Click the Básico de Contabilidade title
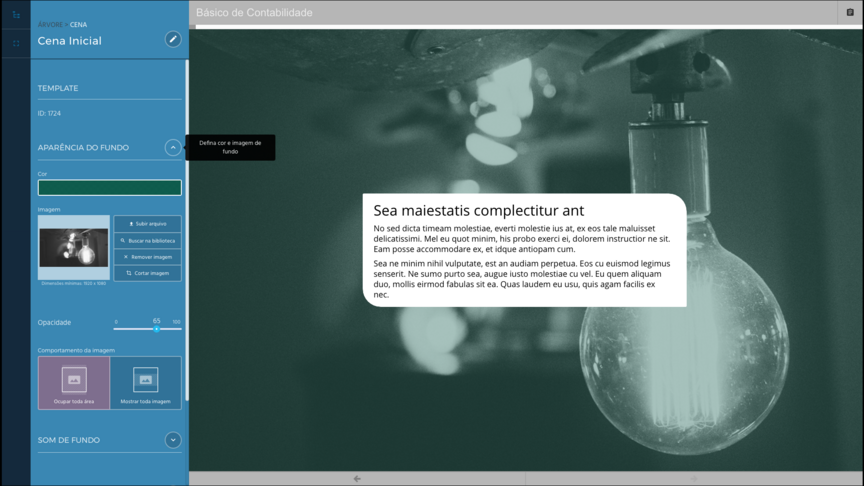The width and height of the screenshot is (864, 486). tap(254, 13)
